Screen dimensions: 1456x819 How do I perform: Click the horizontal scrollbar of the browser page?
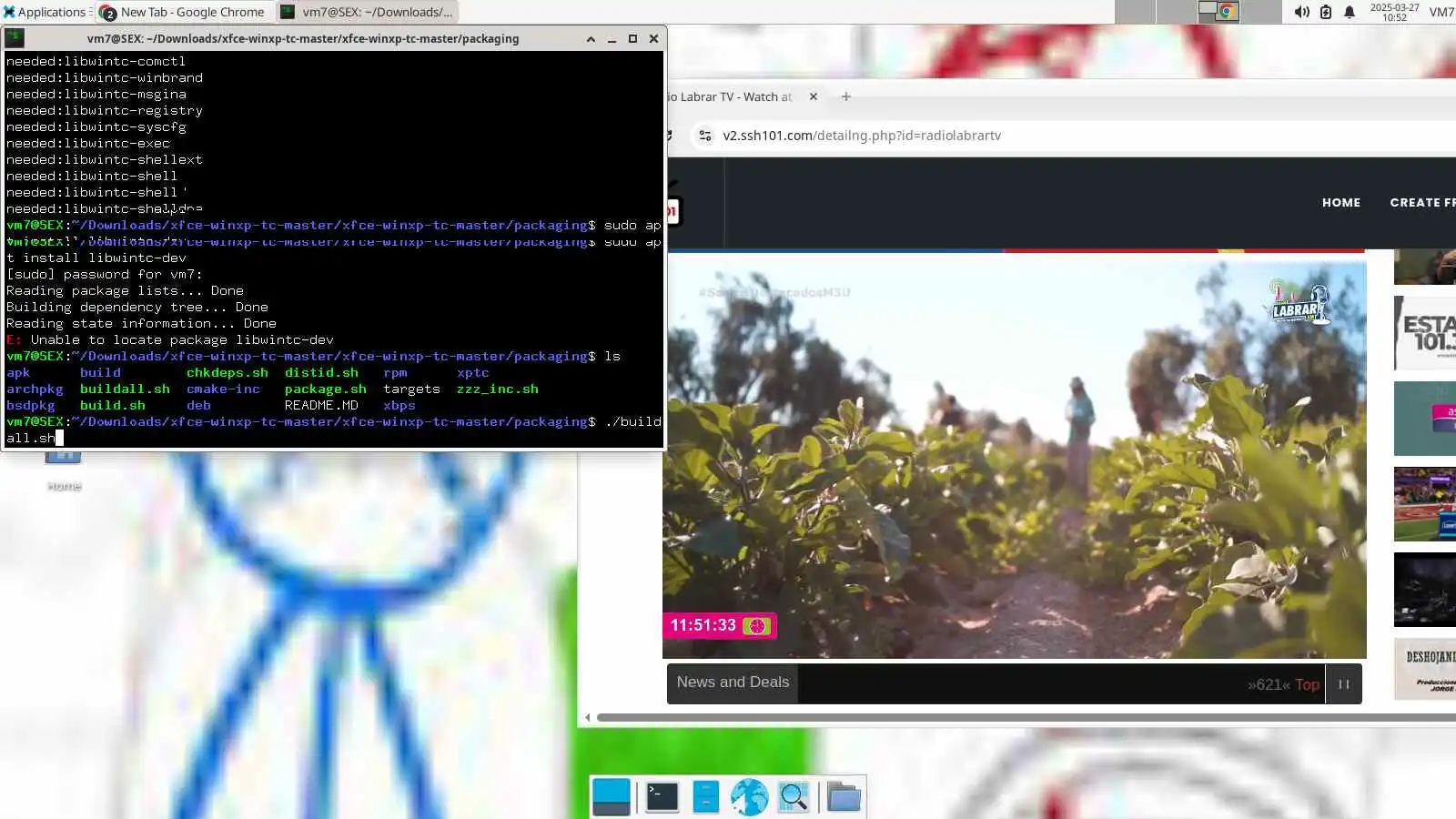[1026, 718]
